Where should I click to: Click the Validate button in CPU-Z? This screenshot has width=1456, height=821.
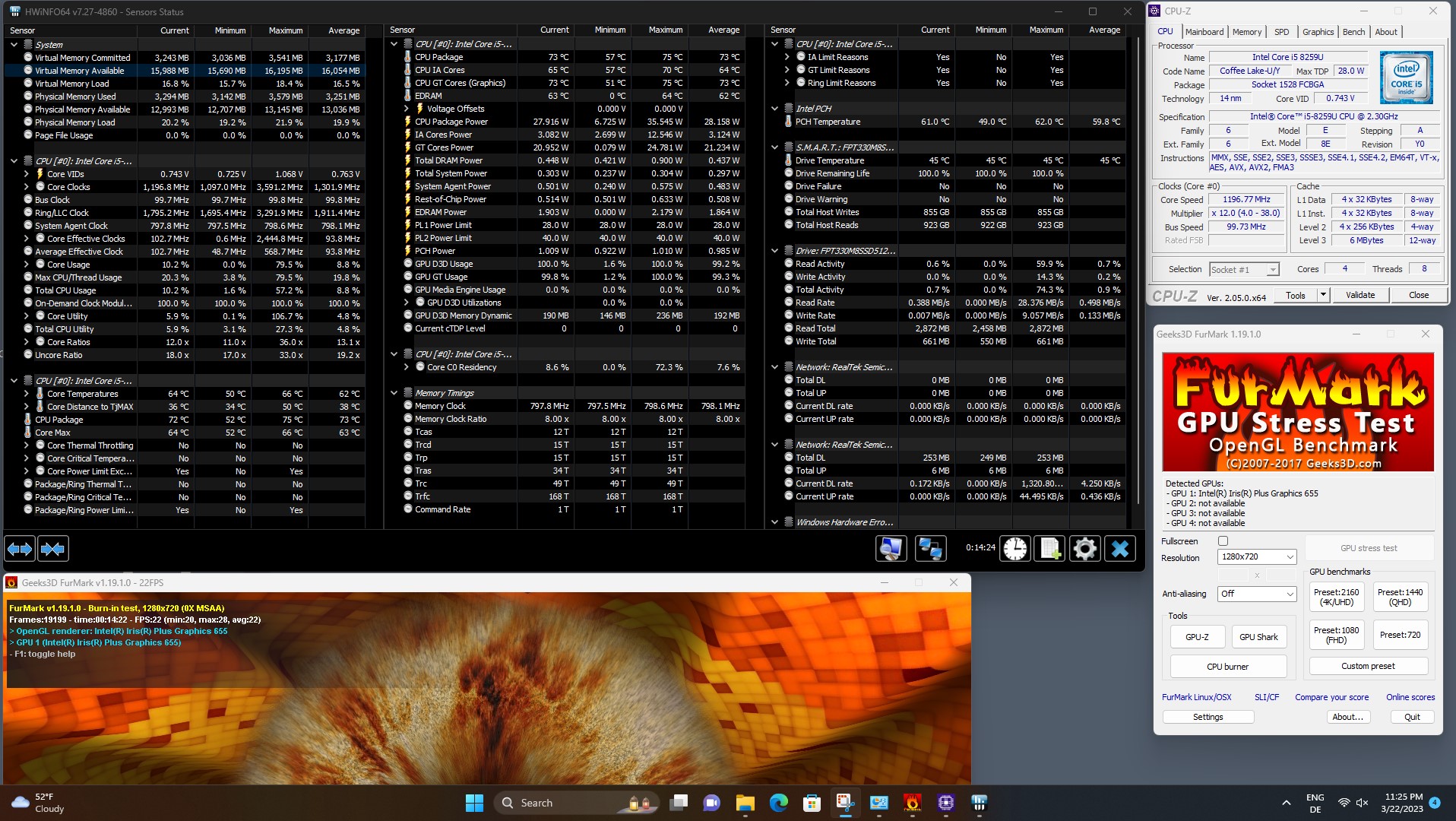(1359, 295)
